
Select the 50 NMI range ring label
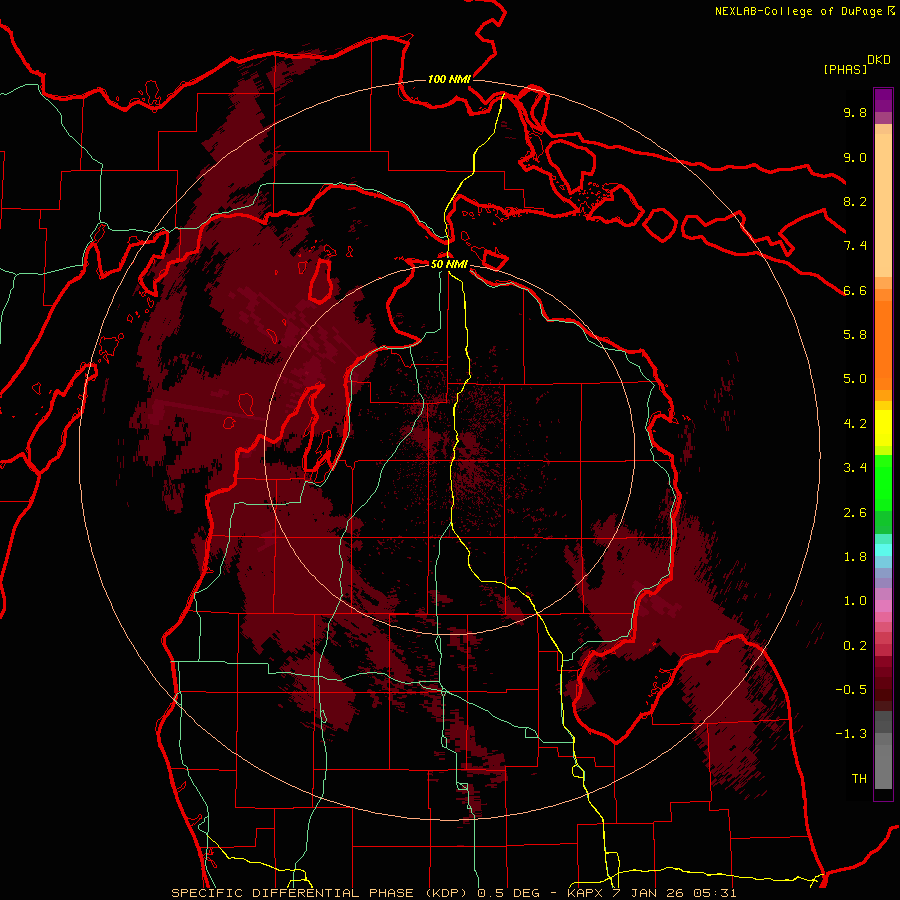click(449, 264)
